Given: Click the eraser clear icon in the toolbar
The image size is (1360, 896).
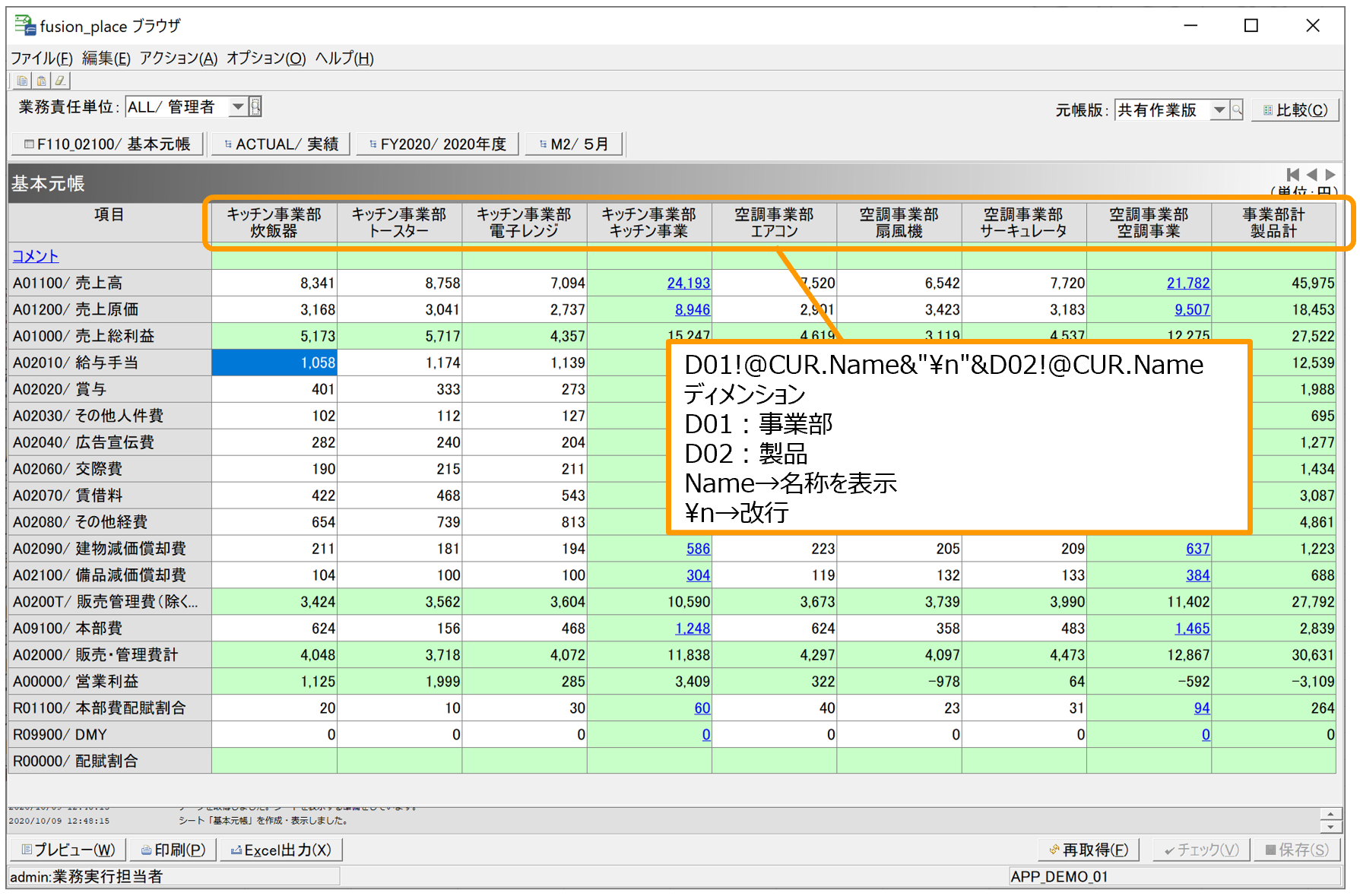Looking at the screenshot, I should coord(60,81).
